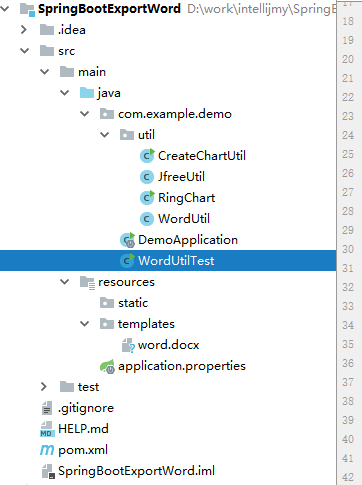Click the main folder icon
Image resolution: width=362 pixels, height=485 pixels.
(67, 72)
